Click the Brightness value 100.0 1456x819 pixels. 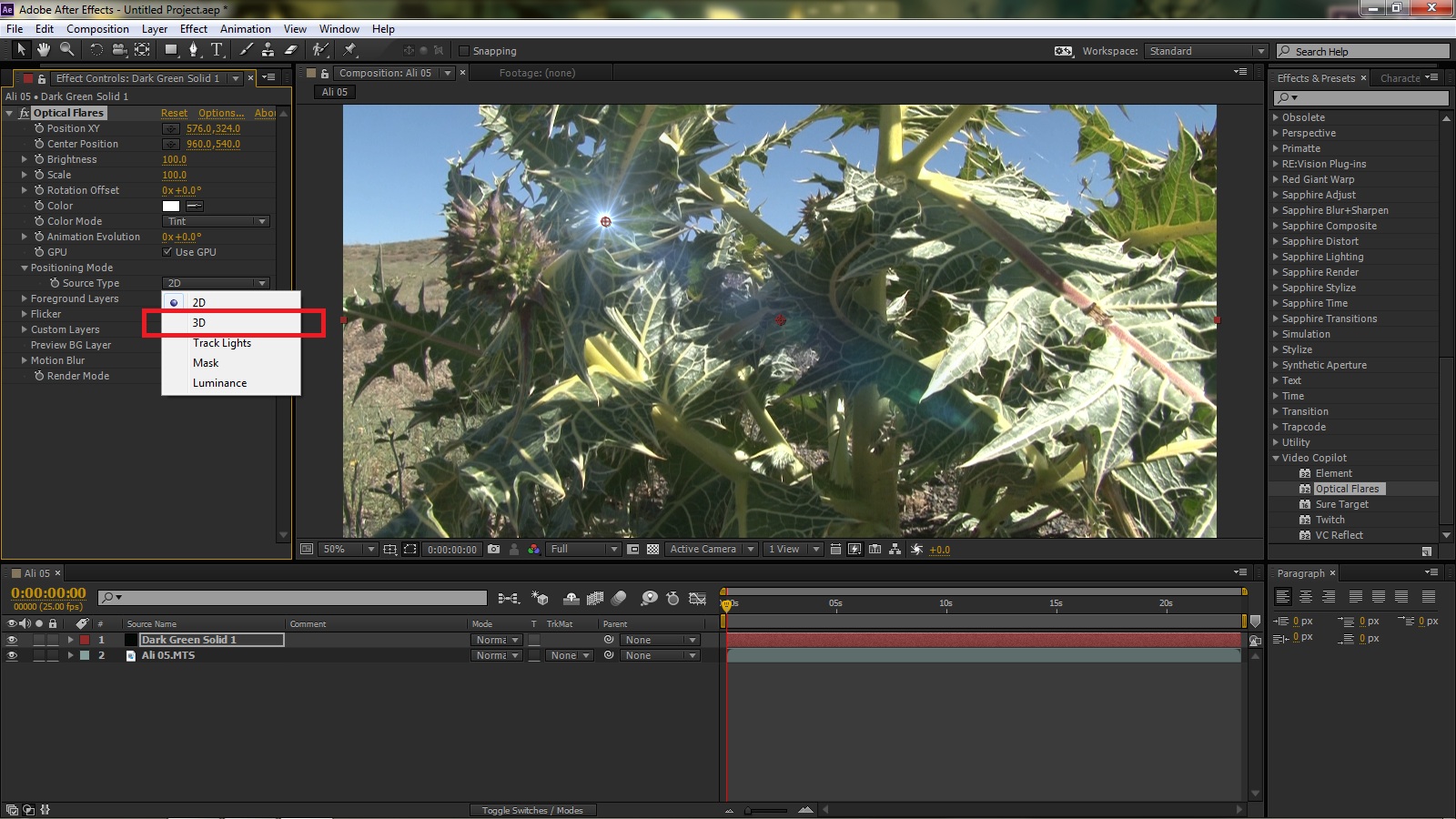(x=174, y=159)
